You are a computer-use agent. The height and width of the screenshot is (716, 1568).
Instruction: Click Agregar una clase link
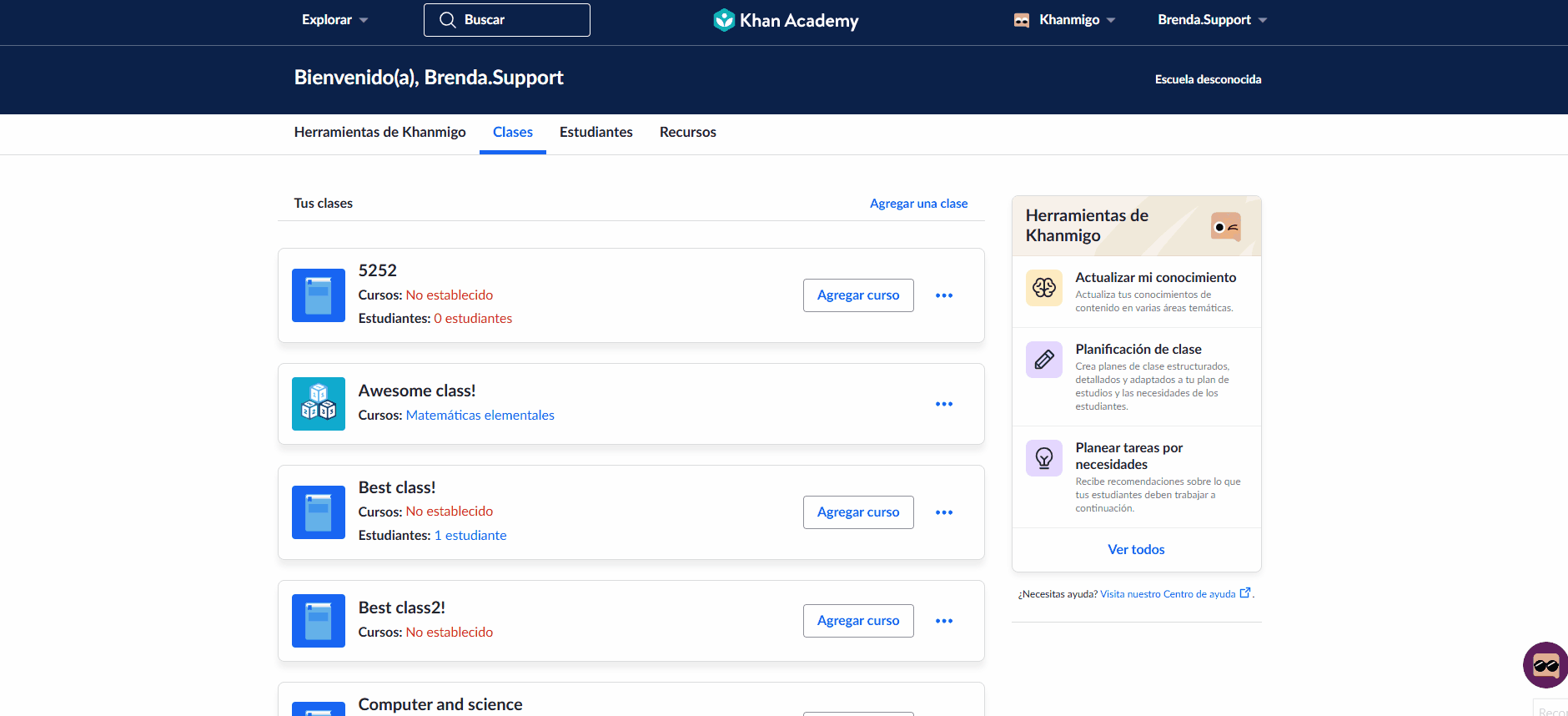tap(919, 204)
